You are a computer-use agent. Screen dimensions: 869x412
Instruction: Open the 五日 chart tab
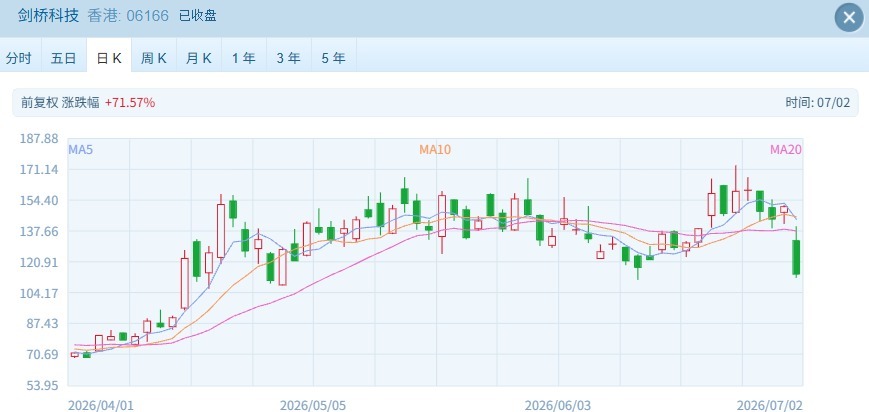tap(64, 58)
